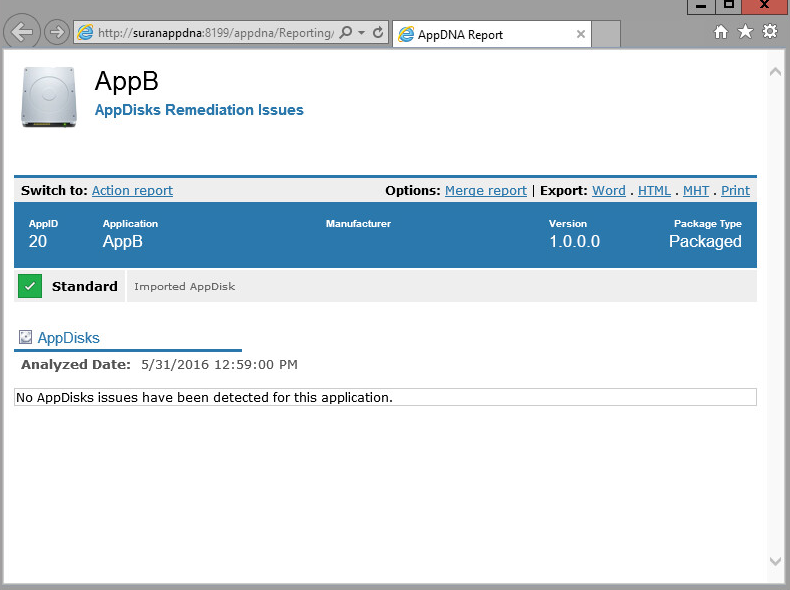Image resolution: width=790 pixels, height=590 pixels.
Task: Open the browser Tools gear icon
Action: (x=770, y=31)
